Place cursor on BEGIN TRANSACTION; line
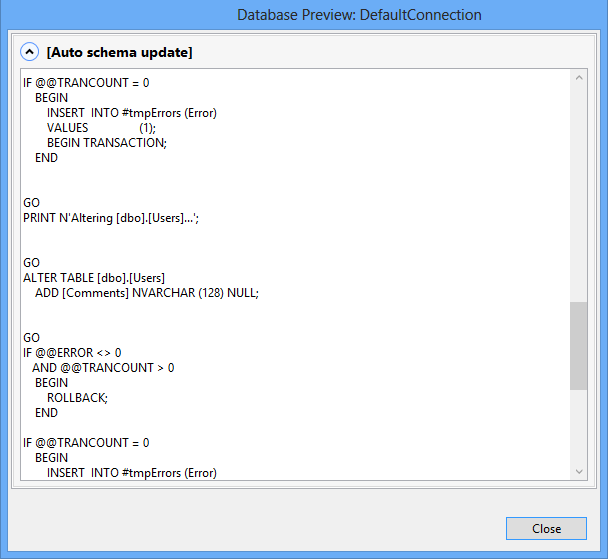Viewport: 608px width, 559px height. (106, 142)
